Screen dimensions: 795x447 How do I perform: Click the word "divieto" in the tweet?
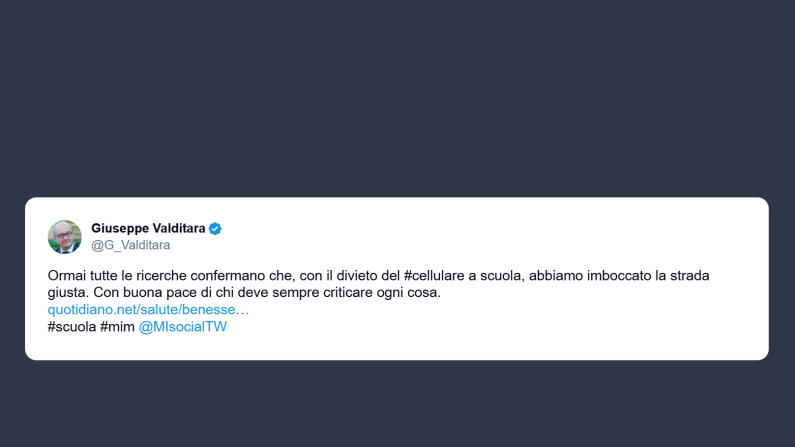tap(357, 276)
